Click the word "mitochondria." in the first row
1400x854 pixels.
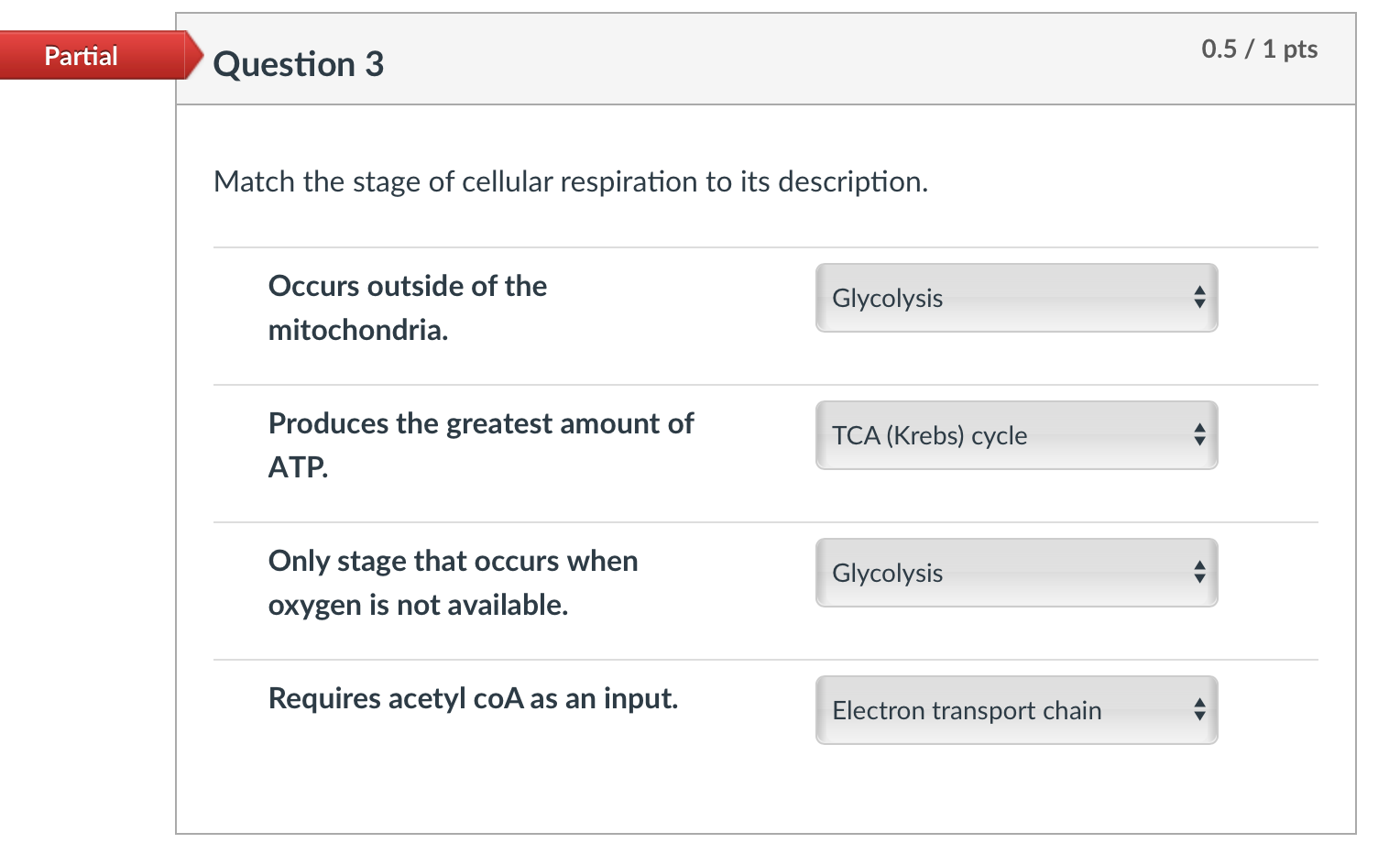click(x=358, y=330)
